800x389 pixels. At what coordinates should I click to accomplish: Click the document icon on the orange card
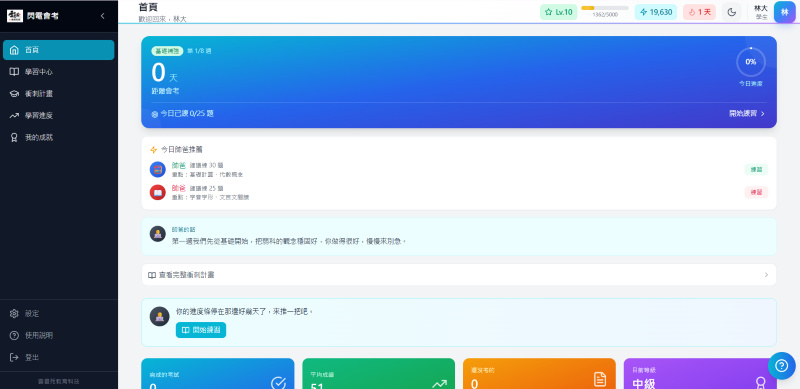[600, 379]
